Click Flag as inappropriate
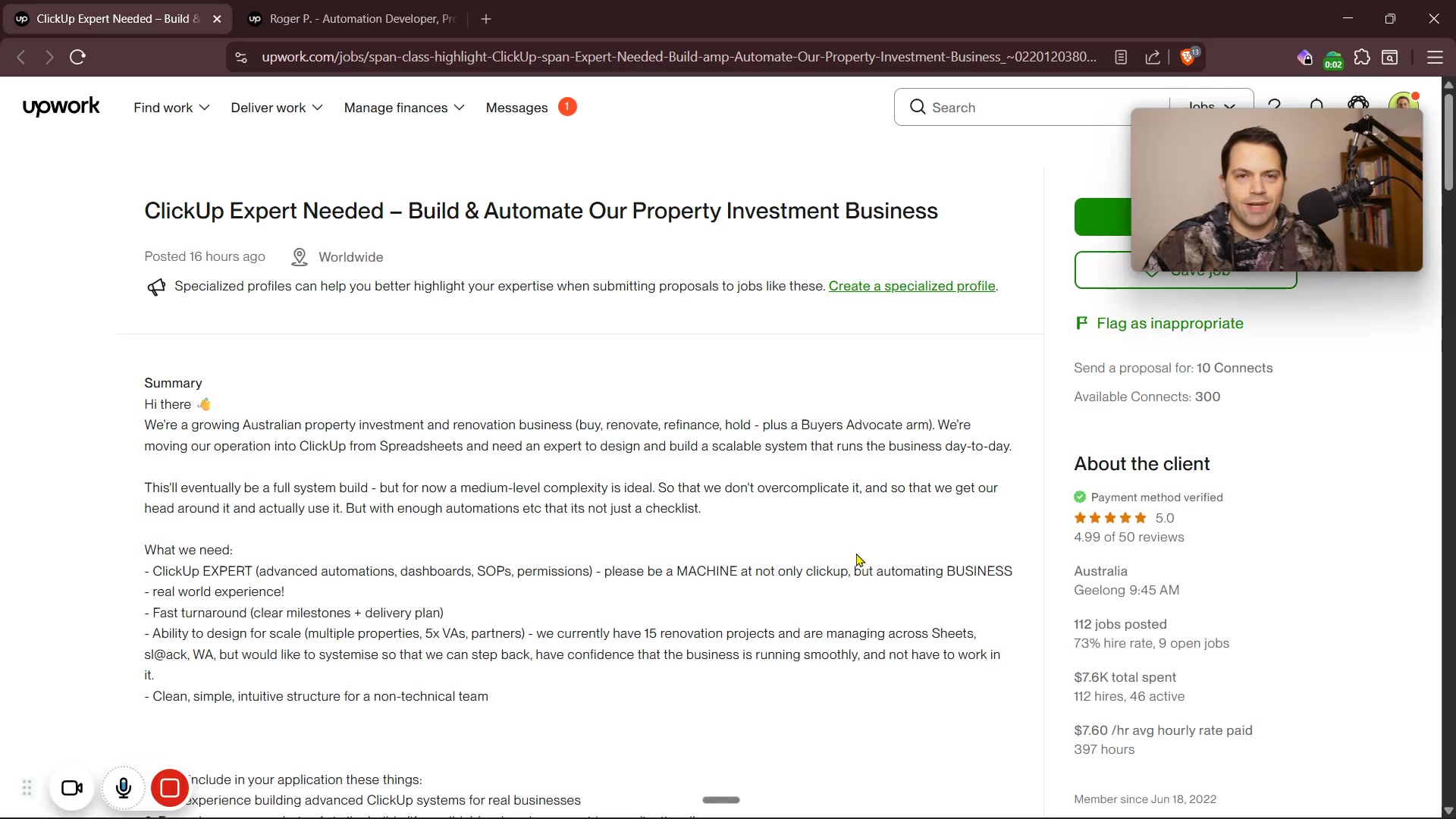 pyautogui.click(x=1169, y=323)
